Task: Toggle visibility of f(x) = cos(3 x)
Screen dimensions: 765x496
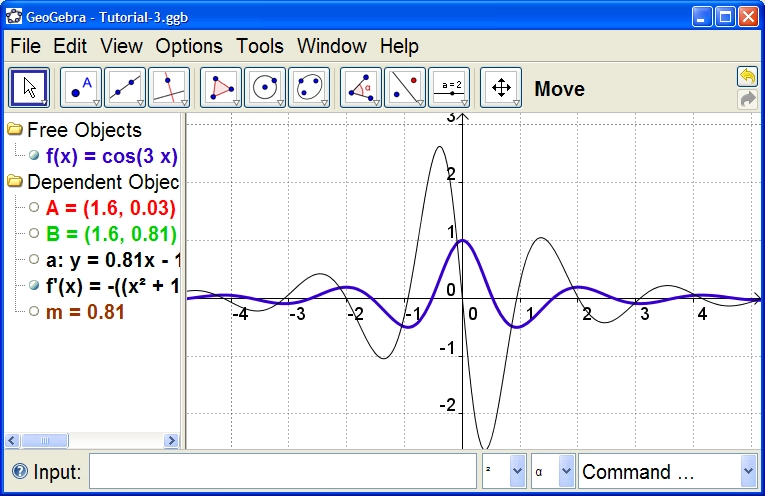Action: coord(34,156)
